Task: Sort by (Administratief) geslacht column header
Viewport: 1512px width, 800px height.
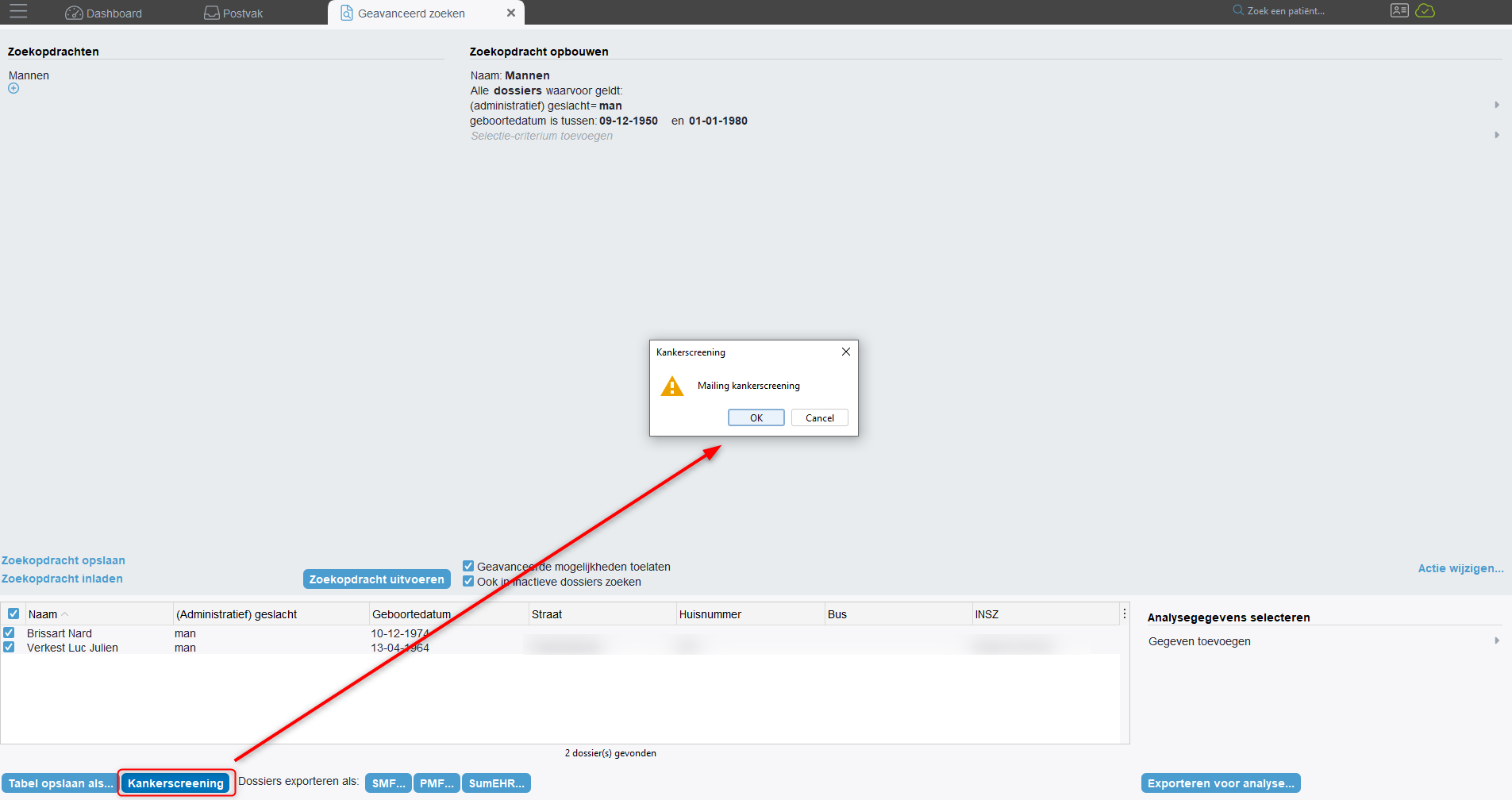Action: [271, 614]
